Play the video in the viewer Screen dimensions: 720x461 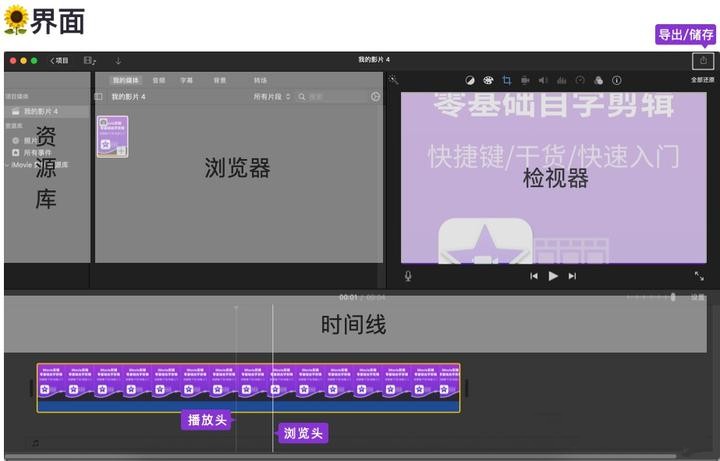pos(553,276)
